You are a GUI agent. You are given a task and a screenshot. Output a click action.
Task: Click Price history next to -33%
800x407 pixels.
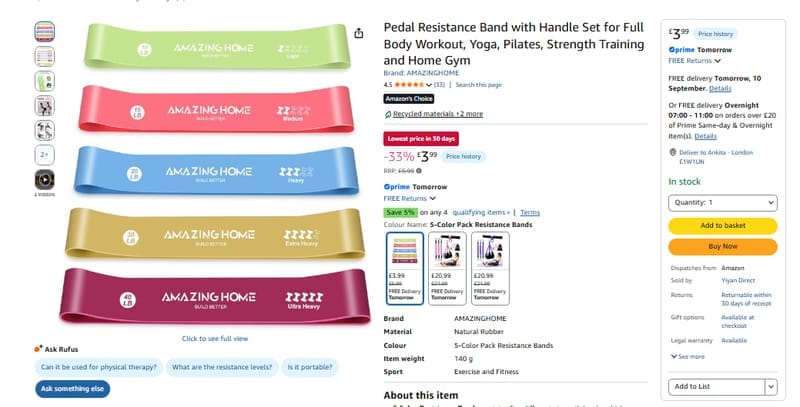click(463, 157)
